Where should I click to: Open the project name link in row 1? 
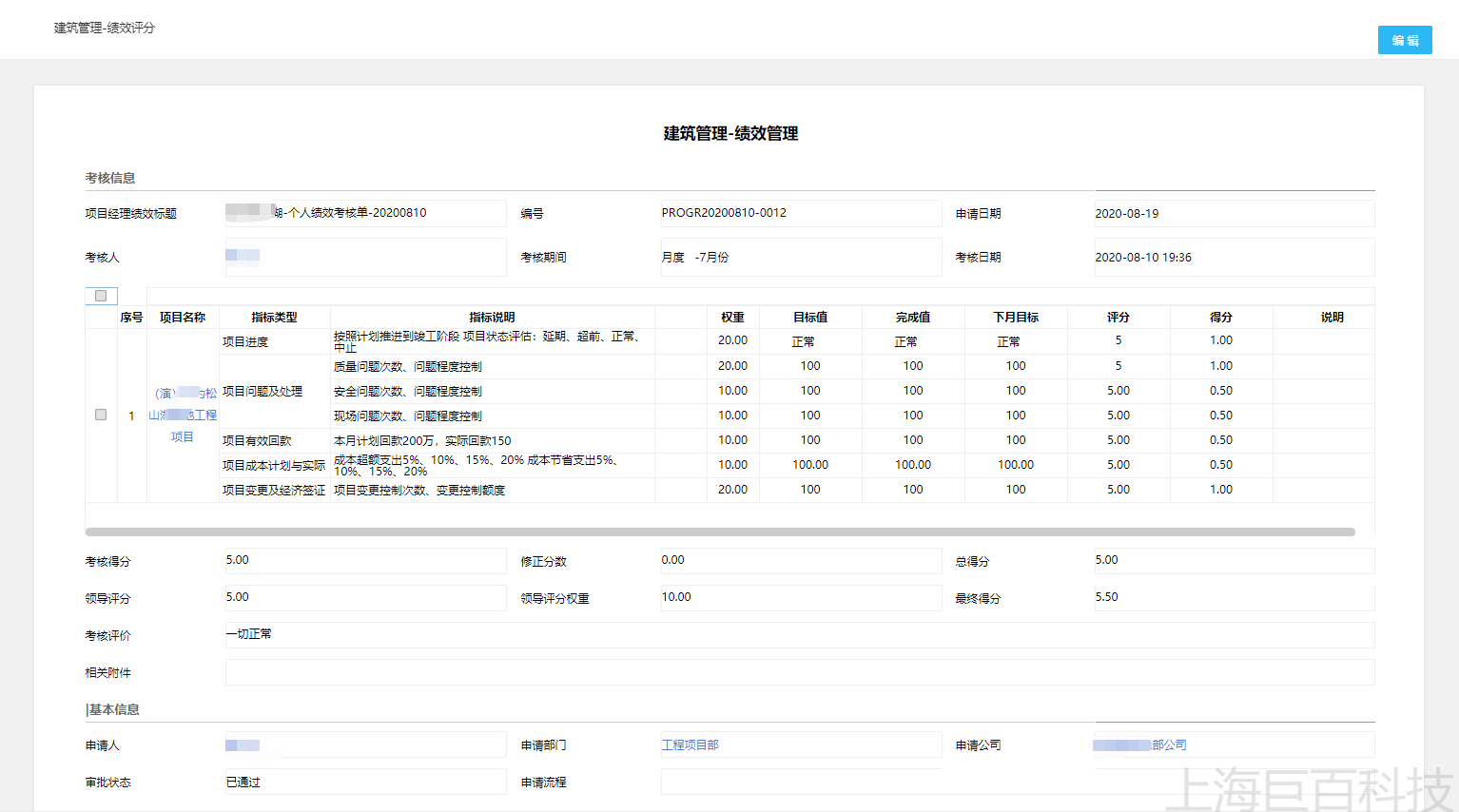(x=183, y=415)
